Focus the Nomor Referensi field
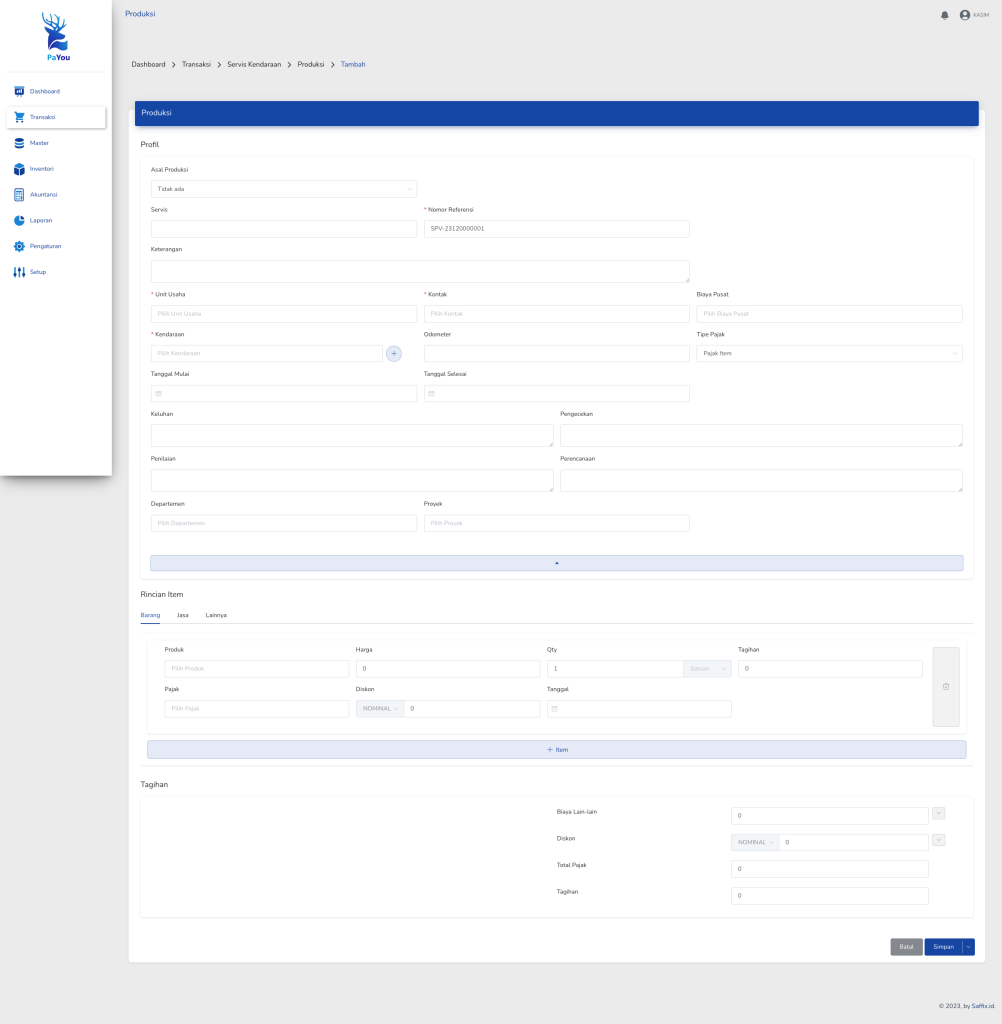Viewport: 1002px width, 1024px height. click(557, 229)
